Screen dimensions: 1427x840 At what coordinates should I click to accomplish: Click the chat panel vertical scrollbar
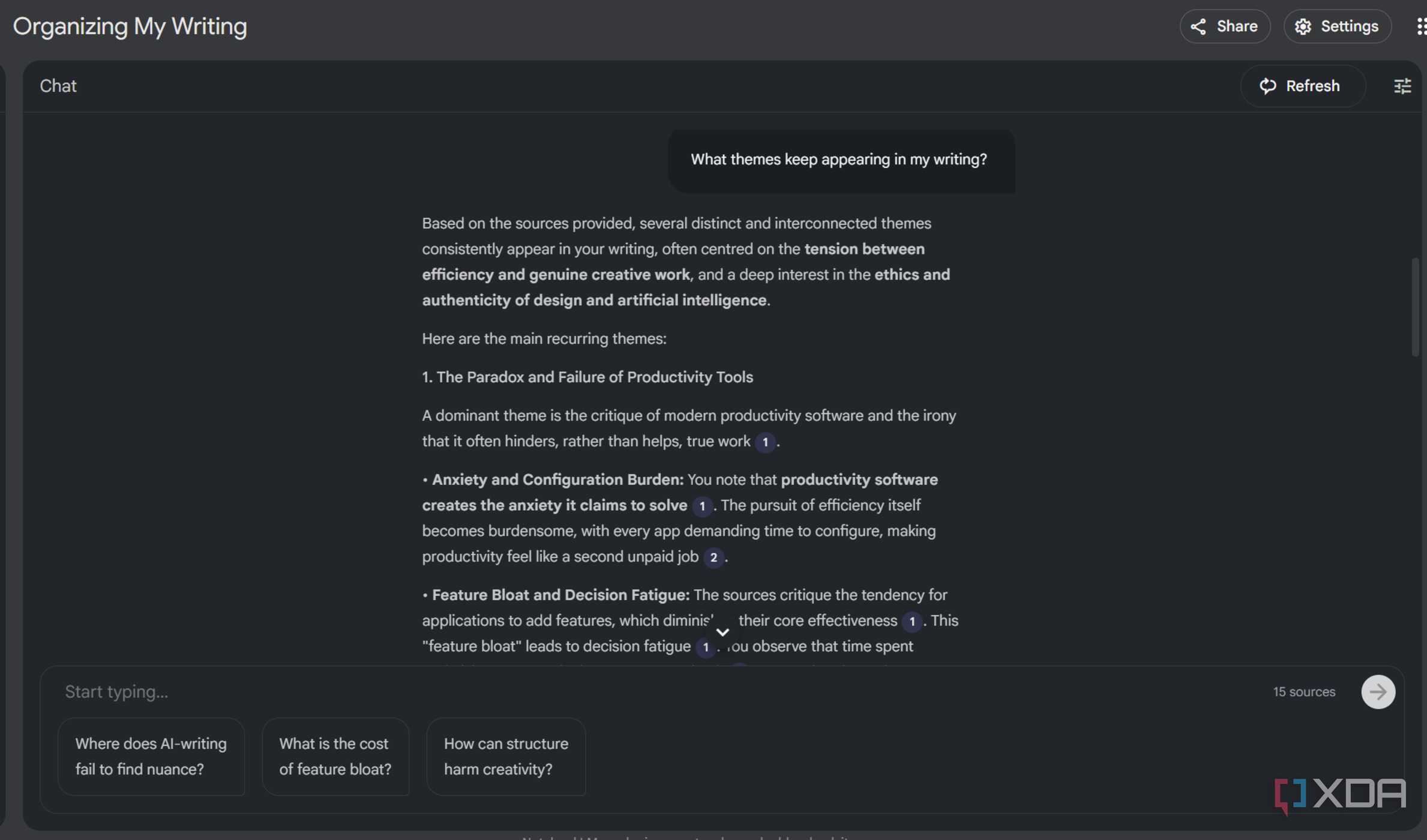(1415, 307)
